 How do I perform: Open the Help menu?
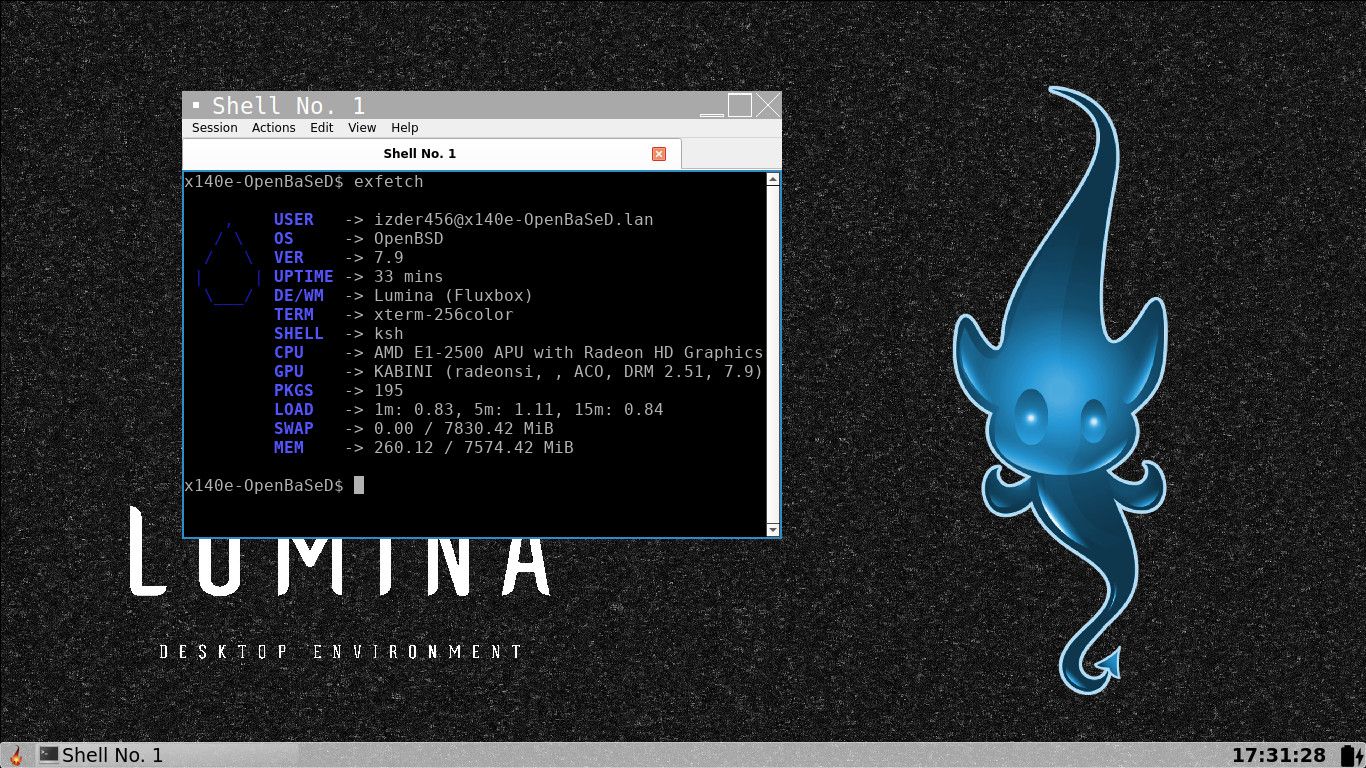[405, 128]
